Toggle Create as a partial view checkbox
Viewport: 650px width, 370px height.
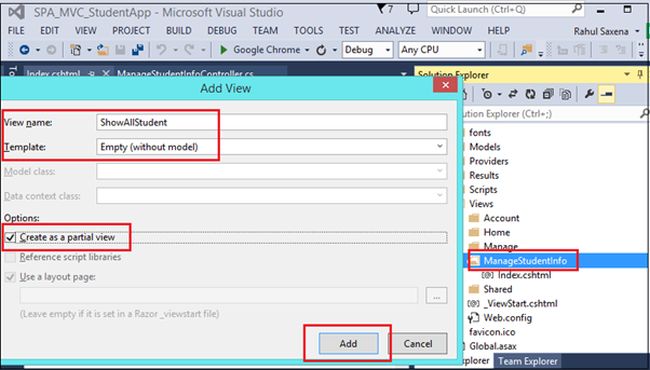pyautogui.click(x=10, y=237)
